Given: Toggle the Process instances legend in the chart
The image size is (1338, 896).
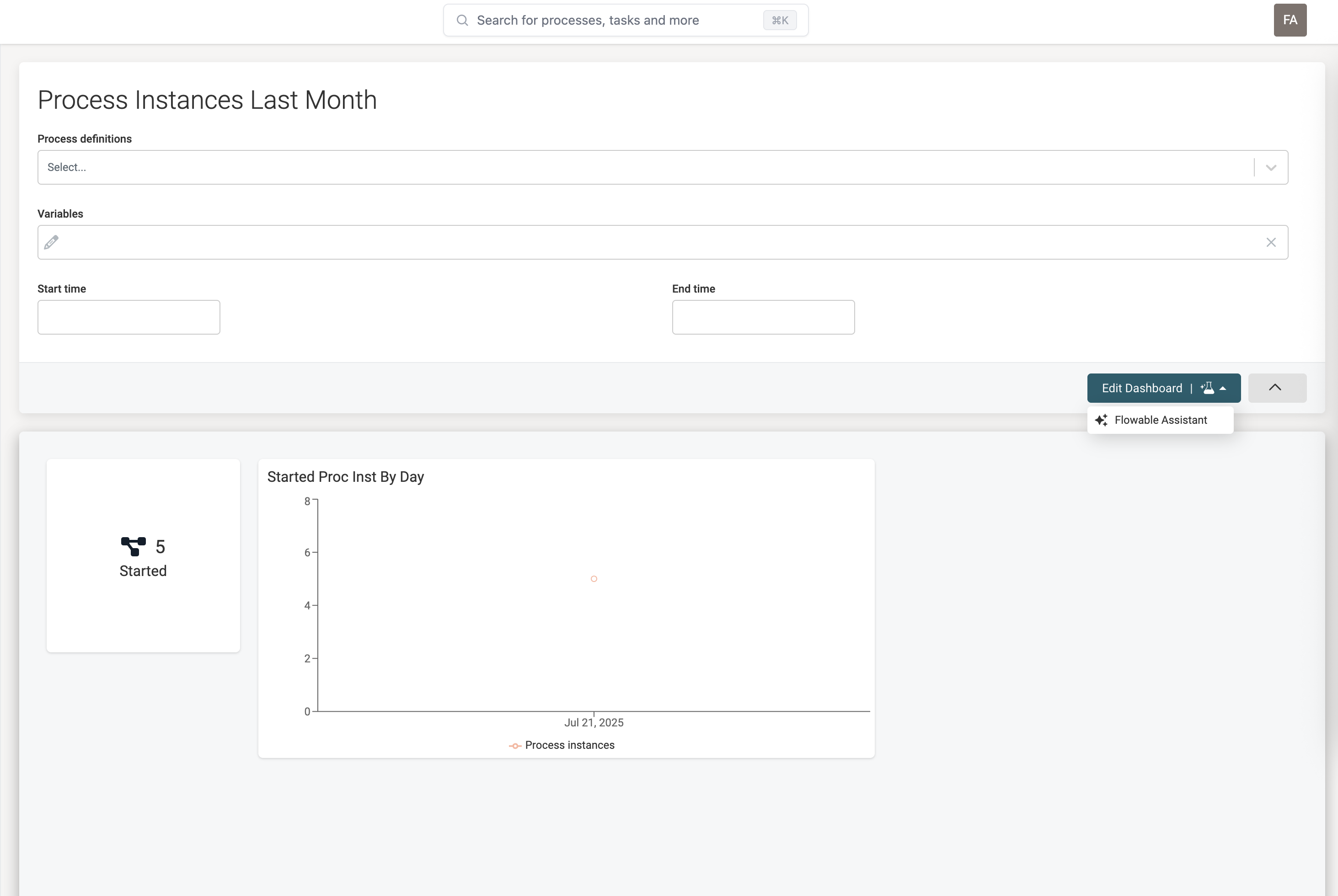Looking at the screenshot, I should (562, 745).
